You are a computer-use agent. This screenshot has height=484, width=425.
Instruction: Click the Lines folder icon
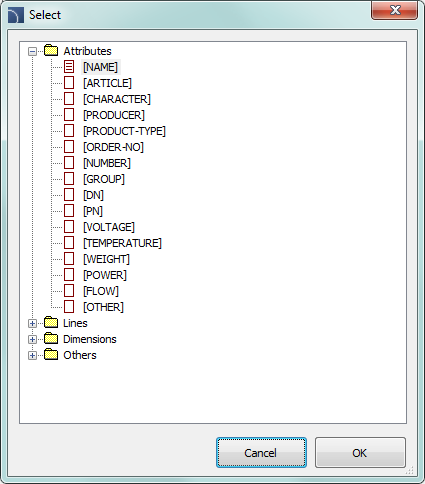click(51, 322)
